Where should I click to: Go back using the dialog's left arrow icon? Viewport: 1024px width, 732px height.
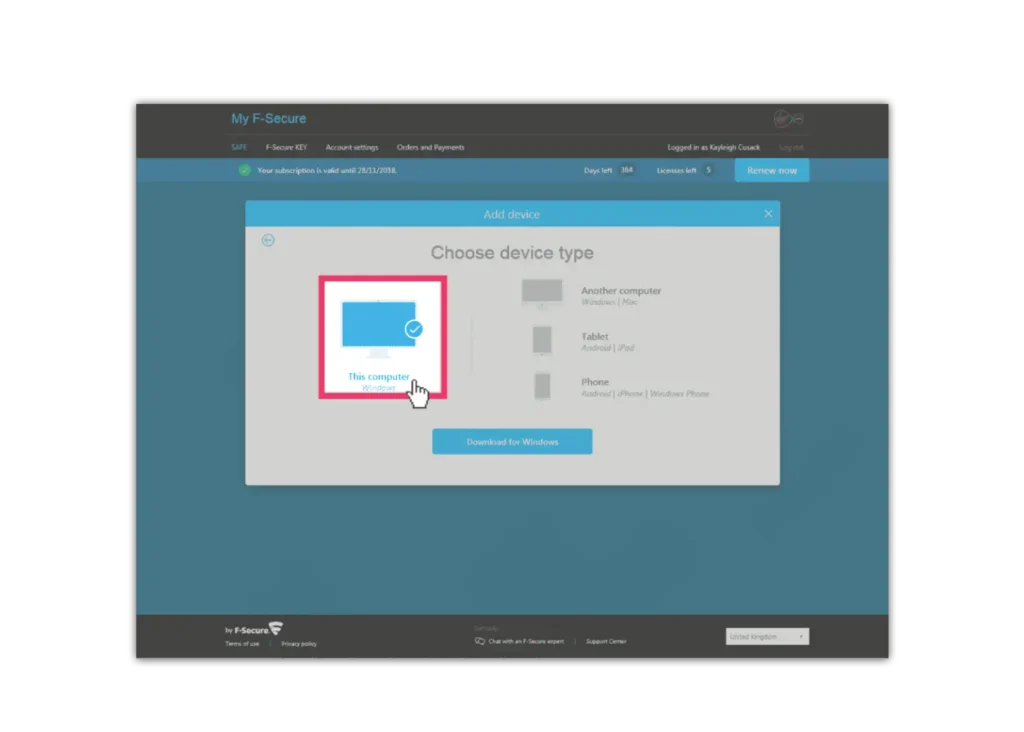[x=268, y=240]
